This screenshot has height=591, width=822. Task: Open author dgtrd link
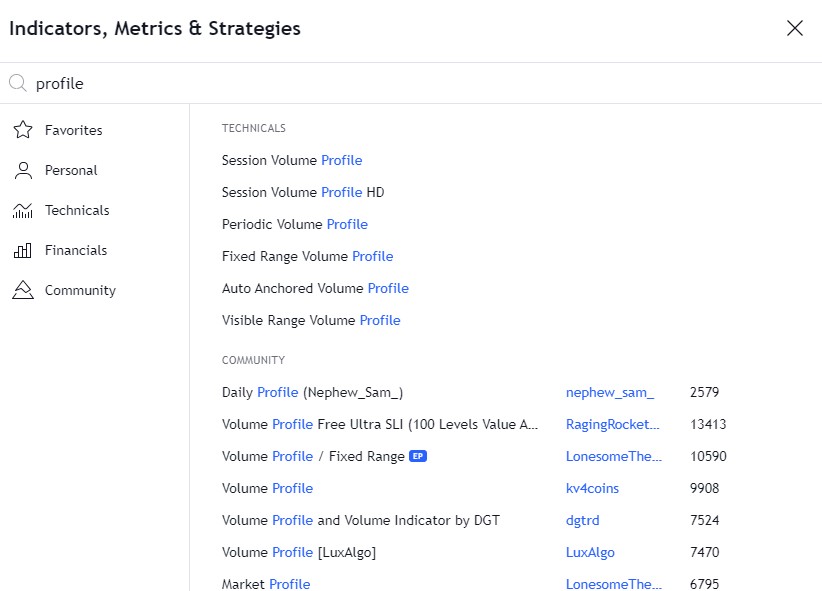582,520
